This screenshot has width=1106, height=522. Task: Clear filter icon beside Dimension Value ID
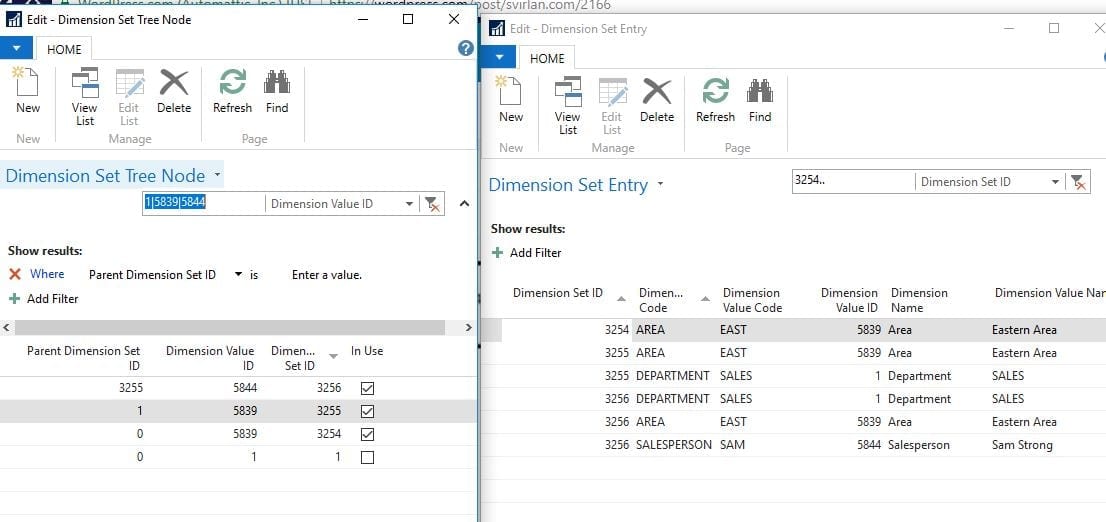(x=432, y=204)
